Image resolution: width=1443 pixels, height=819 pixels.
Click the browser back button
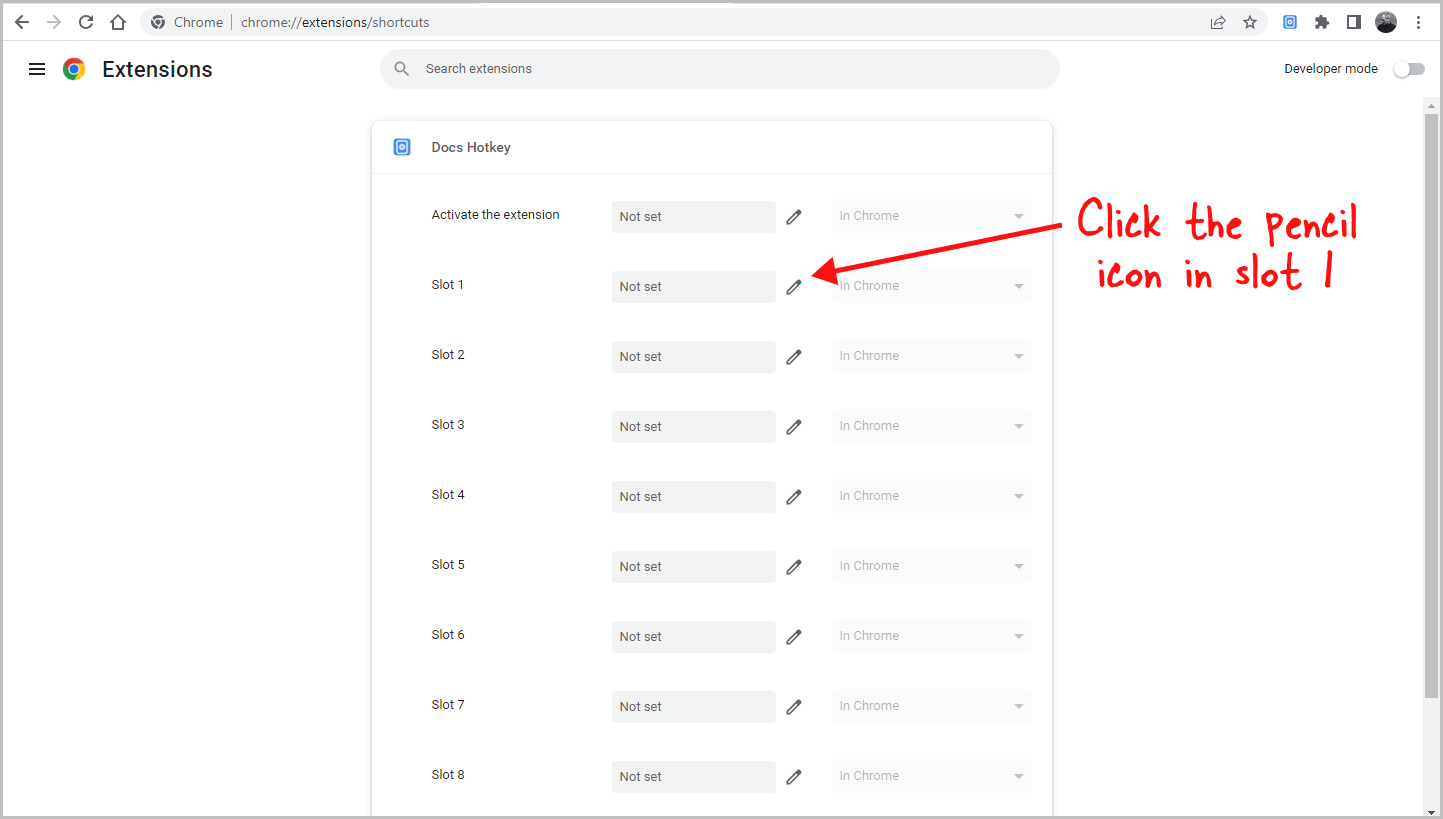pyautogui.click(x=22, y=21)
